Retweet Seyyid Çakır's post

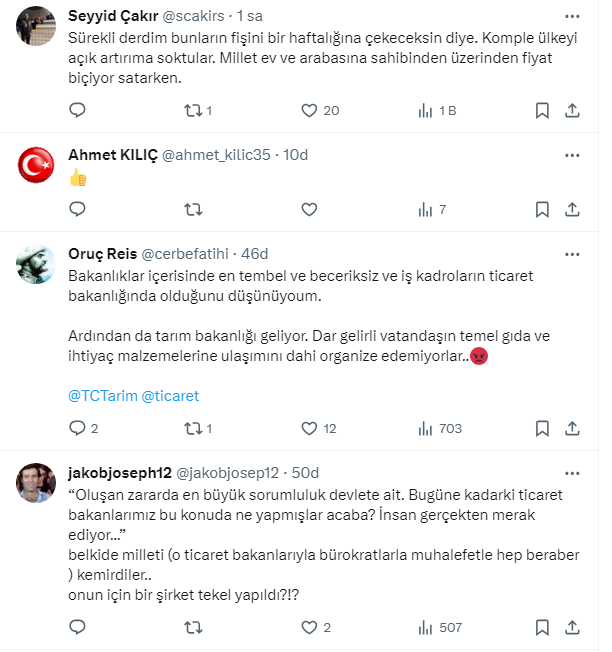[x=194, y=111]
